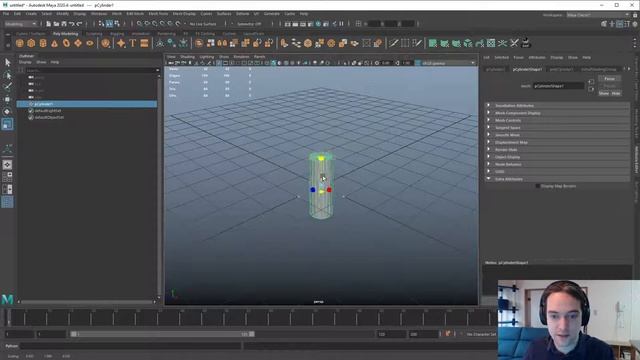Viewport: 640px width, 360px height.
Task: Click the red X-axis manipulator handle
Action: 329,189
